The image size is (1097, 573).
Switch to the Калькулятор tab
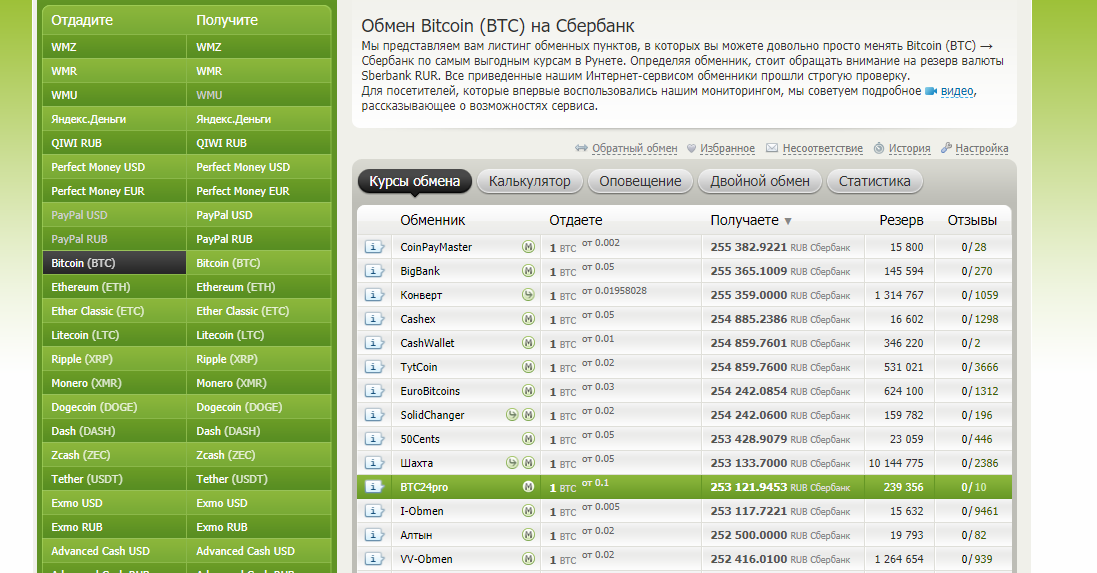[x=529, y=181]
